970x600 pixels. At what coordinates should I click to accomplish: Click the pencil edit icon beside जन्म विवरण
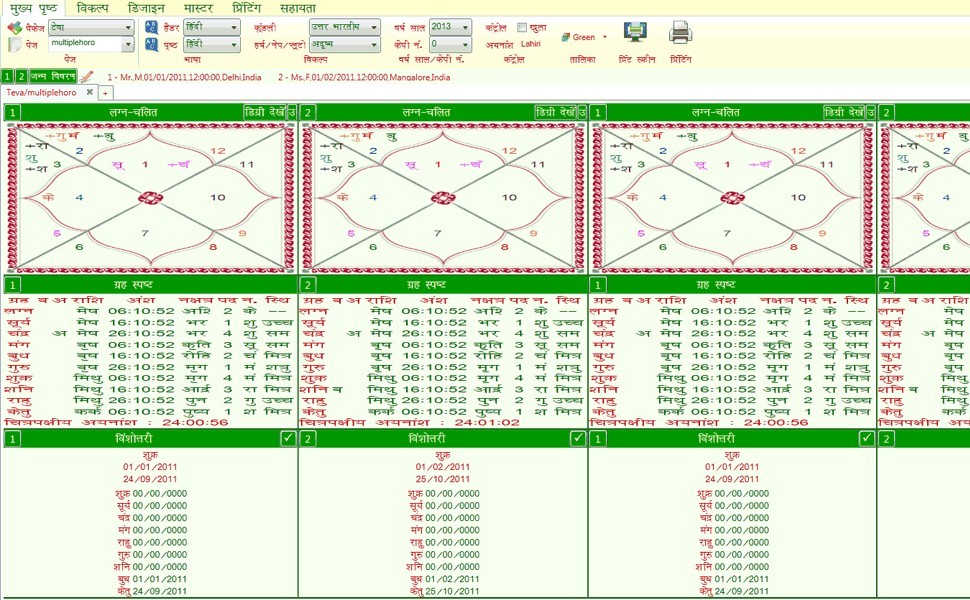pyautogui.click(x=87, y=77)
